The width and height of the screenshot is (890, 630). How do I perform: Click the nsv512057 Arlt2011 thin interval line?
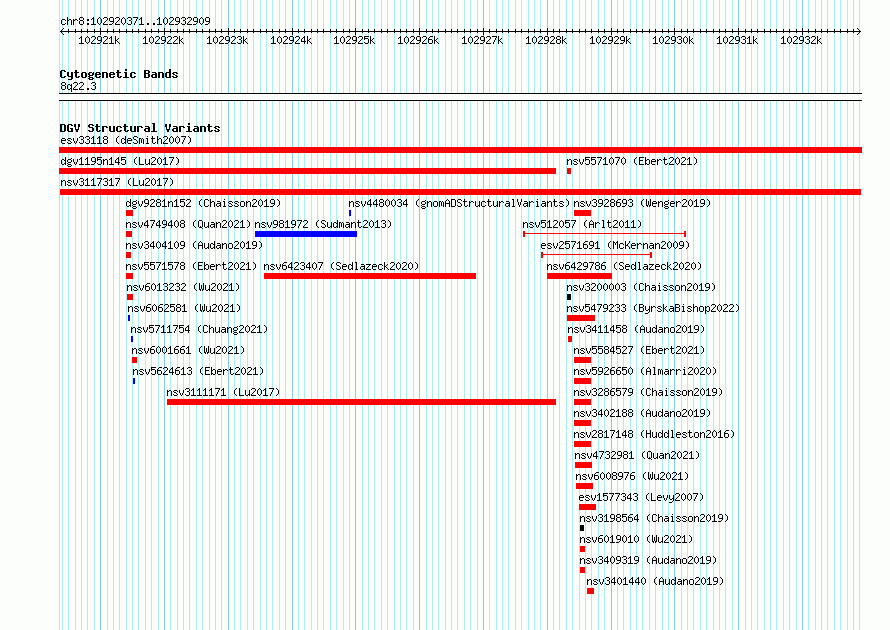pos(604,234)
